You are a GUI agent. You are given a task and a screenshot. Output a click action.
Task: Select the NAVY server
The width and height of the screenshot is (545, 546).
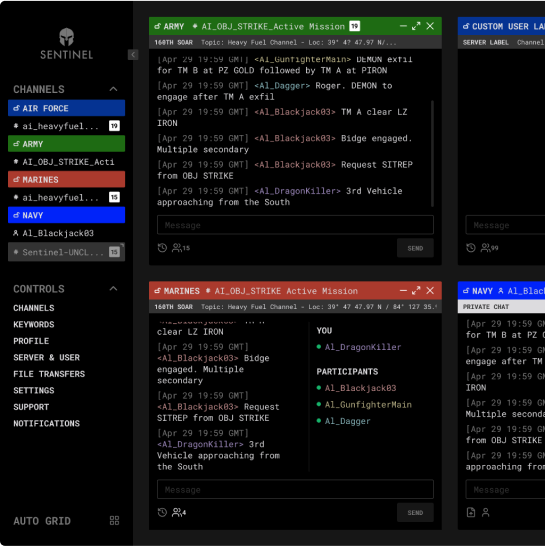(x=67, y=215)
